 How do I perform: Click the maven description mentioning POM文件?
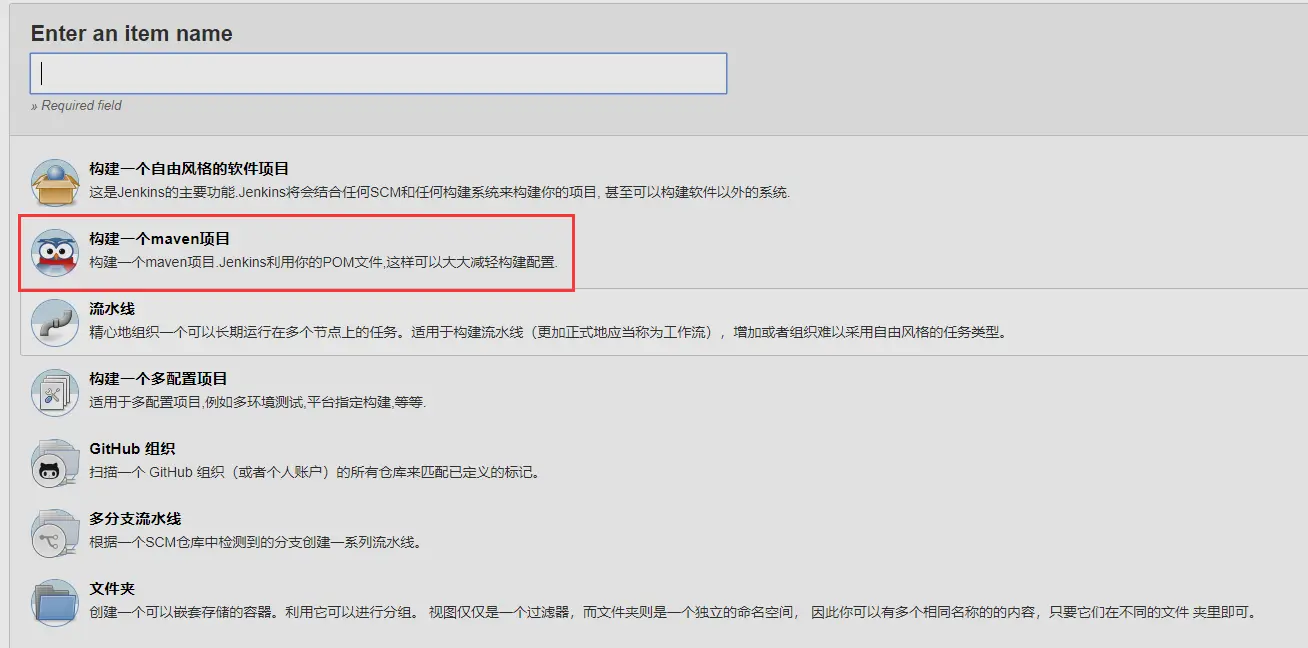click(x=323, y=262)
